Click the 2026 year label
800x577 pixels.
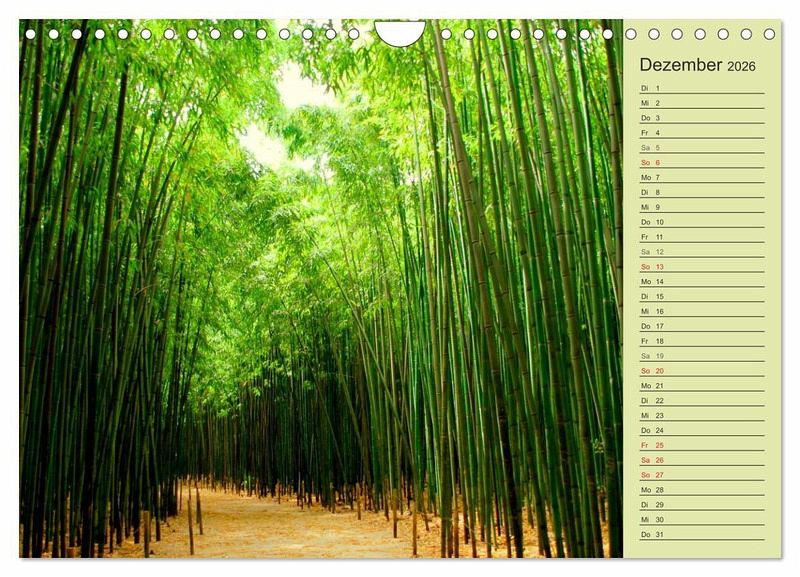pos(741,67)
